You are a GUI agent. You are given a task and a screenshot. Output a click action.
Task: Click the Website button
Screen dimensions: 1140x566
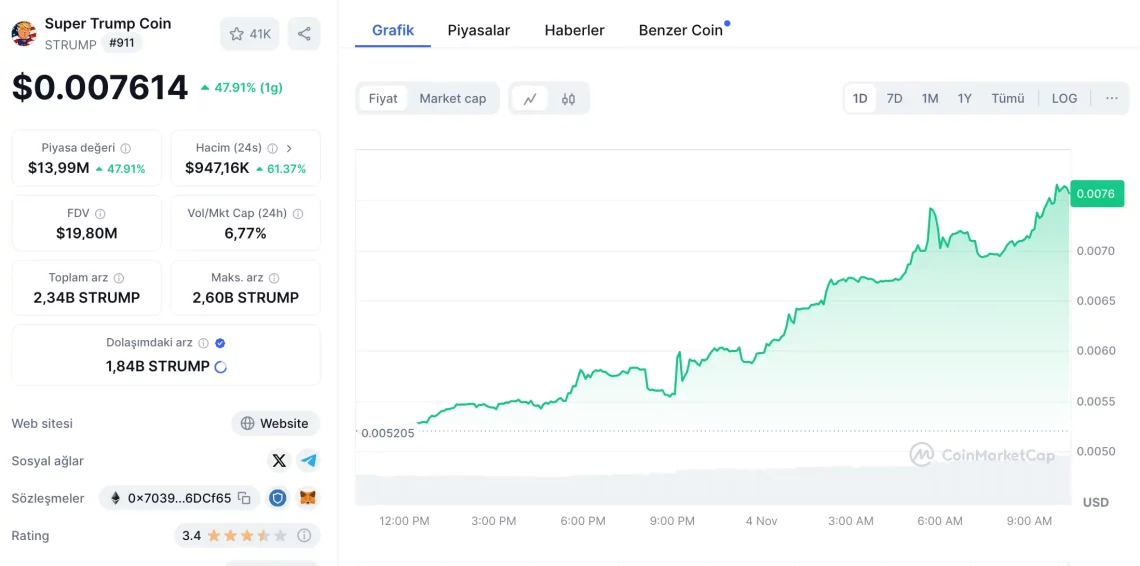click(275, 423)
